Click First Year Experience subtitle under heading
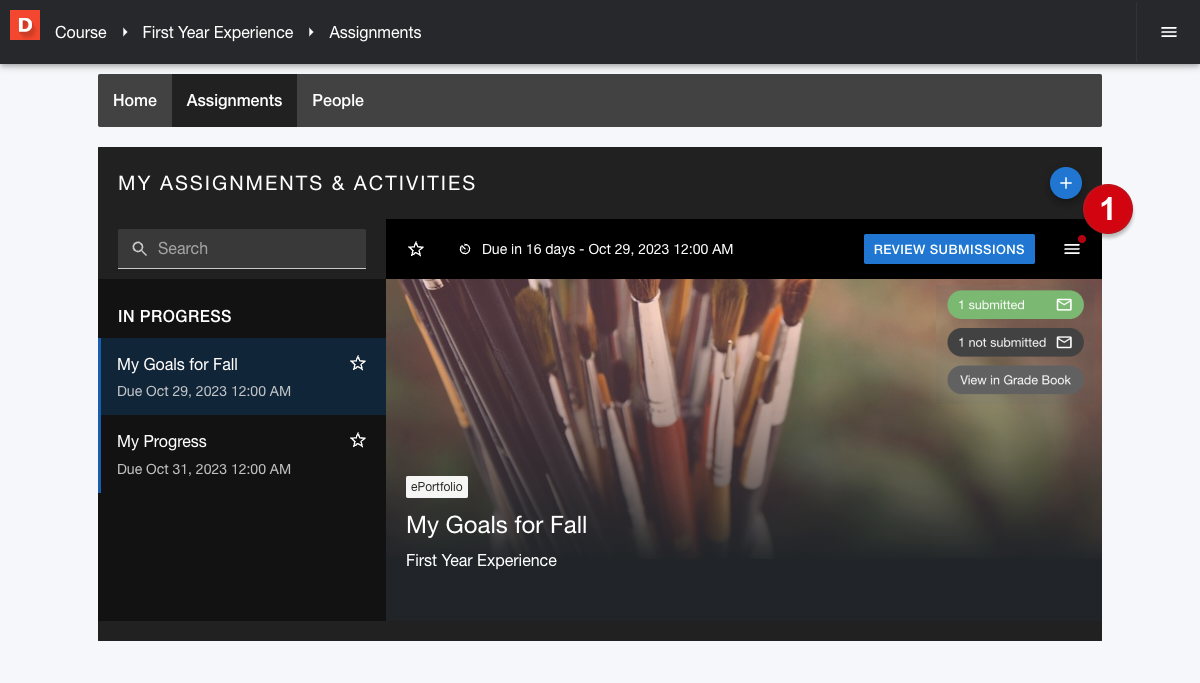 click(481, 560)
